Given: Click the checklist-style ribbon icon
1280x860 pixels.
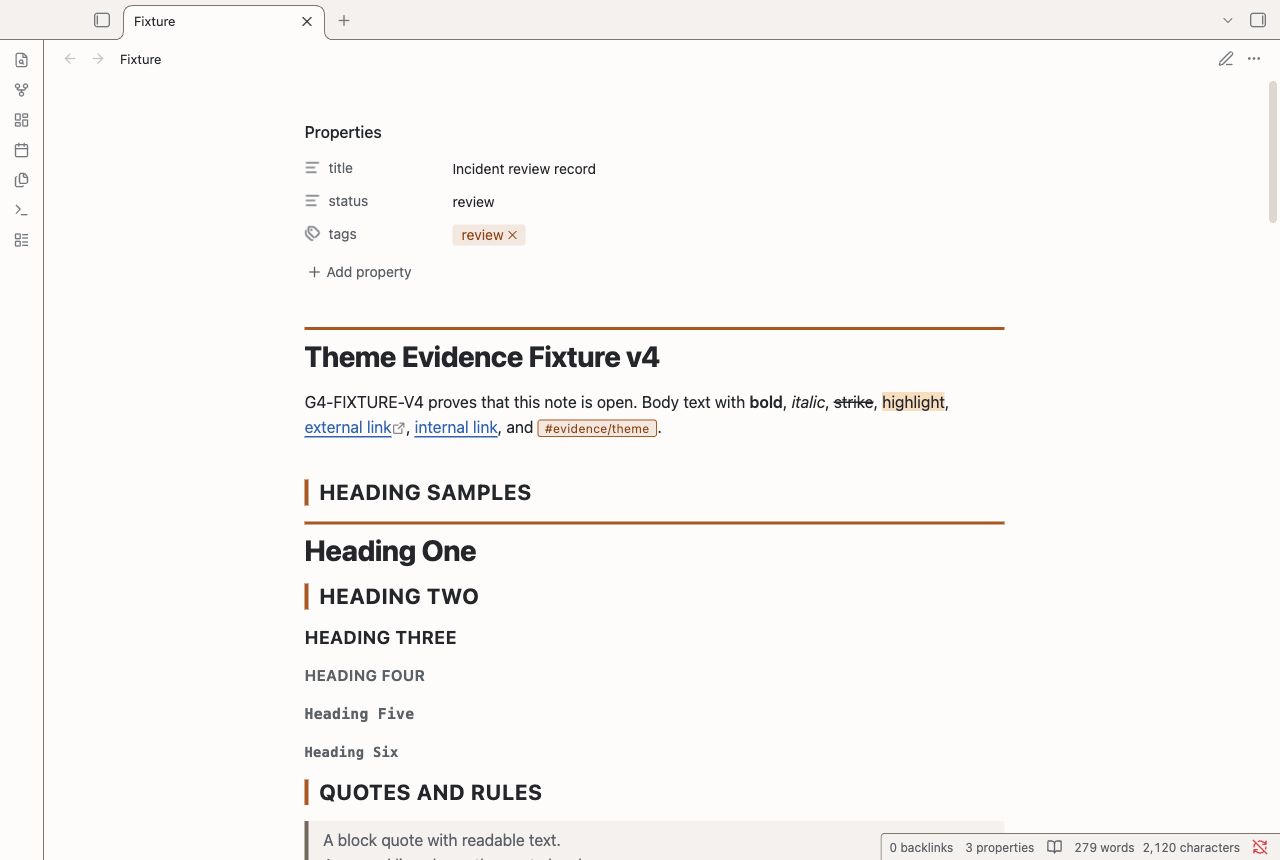Looking at the screenshot, I should click(x=21, y=240).
